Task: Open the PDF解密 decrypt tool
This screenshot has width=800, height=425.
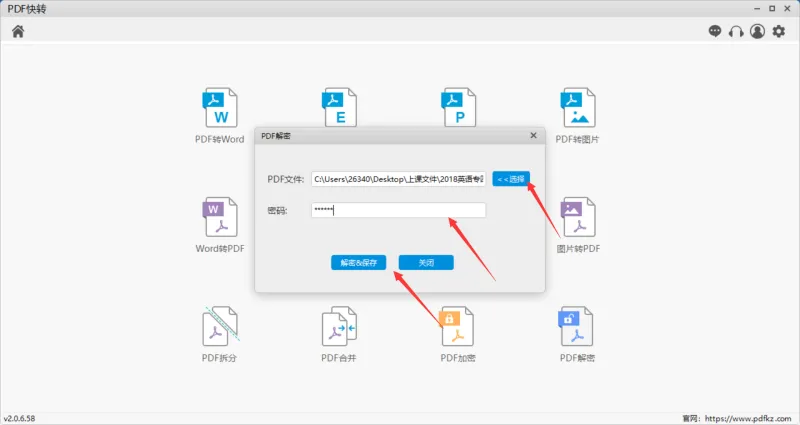Action: point(577,334)
